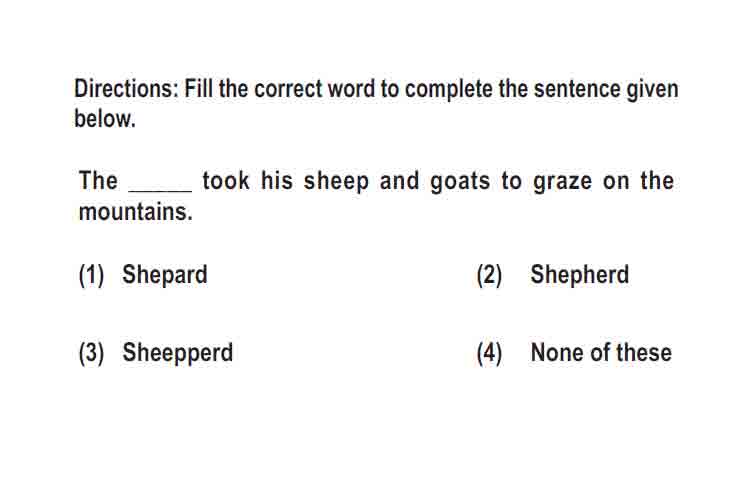Viewport: 750px width, 500px height.
Task: Choose the answer Shepard
Action: 165,275
